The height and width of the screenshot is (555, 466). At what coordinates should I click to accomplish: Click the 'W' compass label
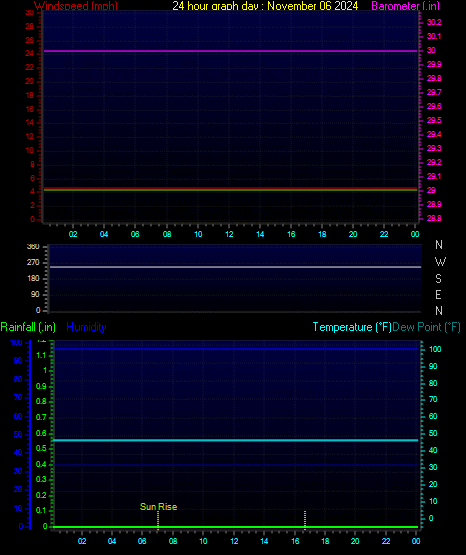pos(440,262)
